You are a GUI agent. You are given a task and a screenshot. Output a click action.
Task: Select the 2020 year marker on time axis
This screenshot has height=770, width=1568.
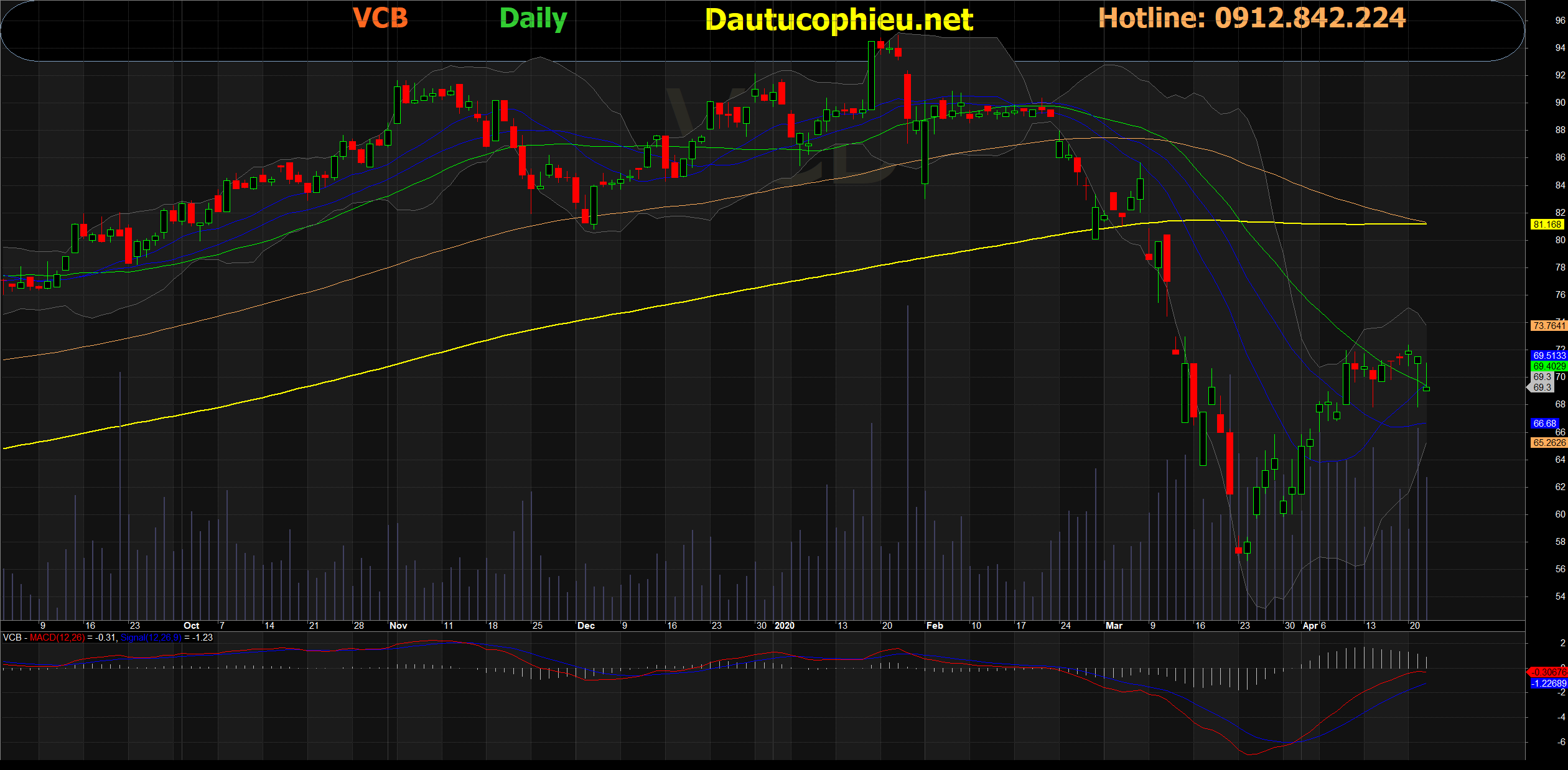[x=785, y=626]
